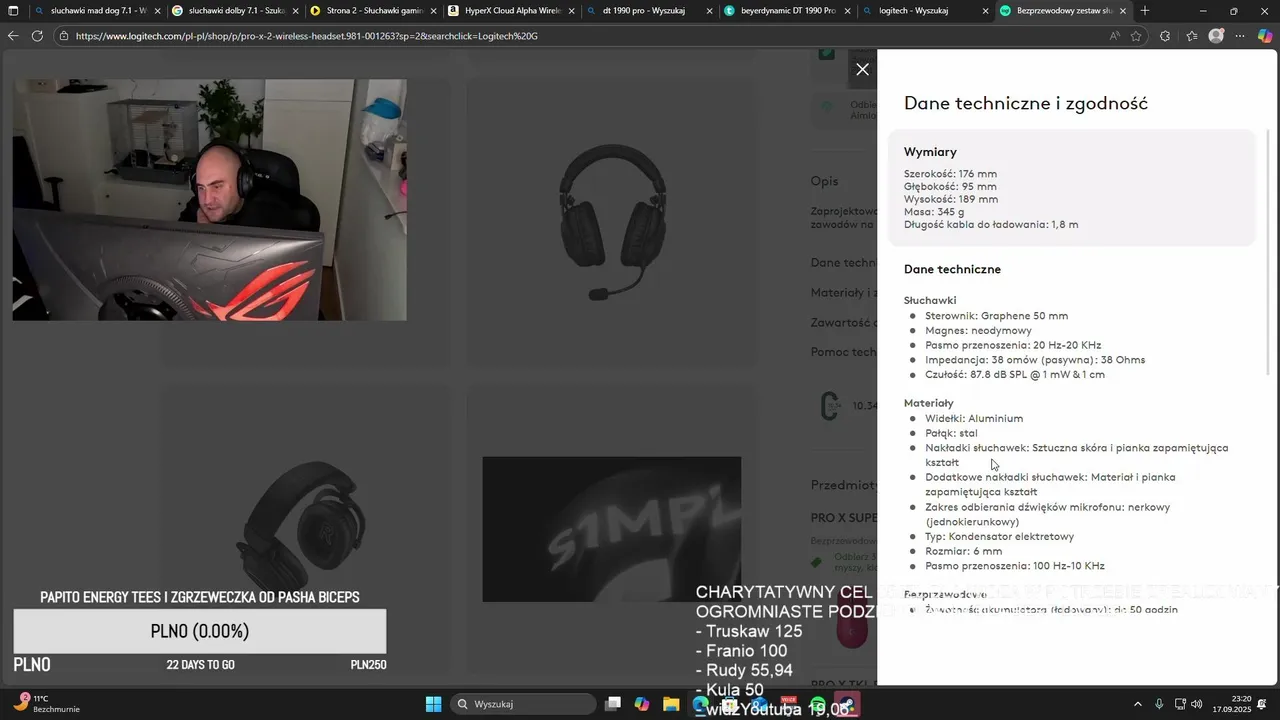Viewport: 1280px width, 720px height.
Task: Click the Logitech URL address bar
Action: pos(580,36)
